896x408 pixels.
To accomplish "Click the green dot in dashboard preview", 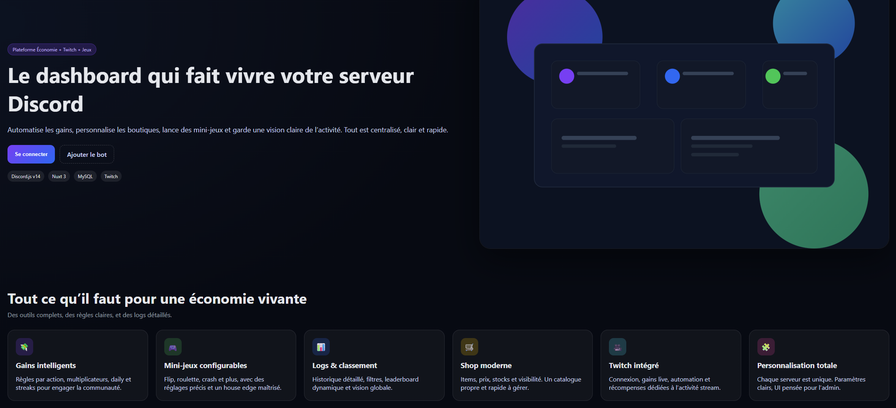I will click(x=773, y=76).
